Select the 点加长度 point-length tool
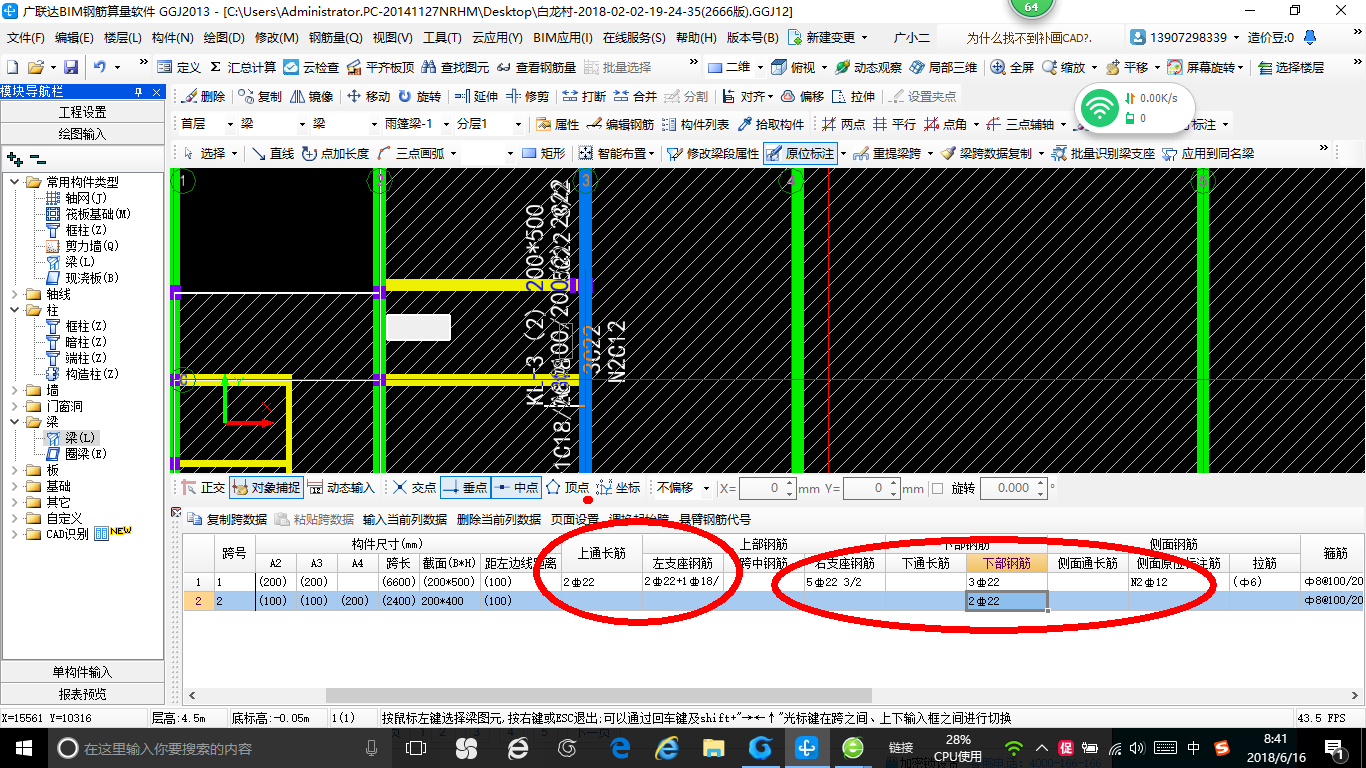This screenshot has height=768, width=1366. coord(335,153)
